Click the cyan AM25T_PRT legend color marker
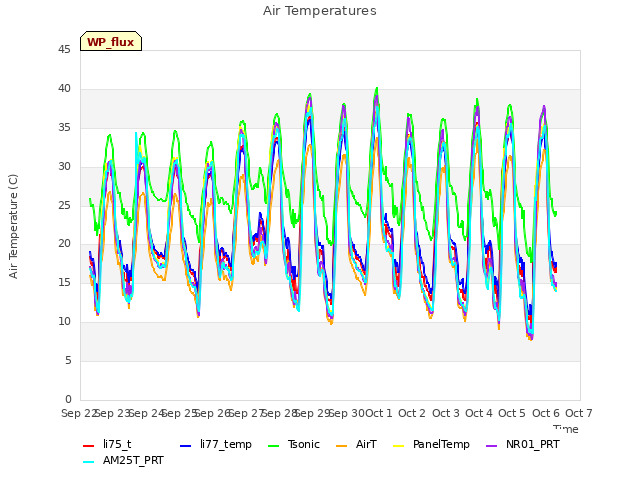Screen dimensions: 640x480 coord(89,462)
